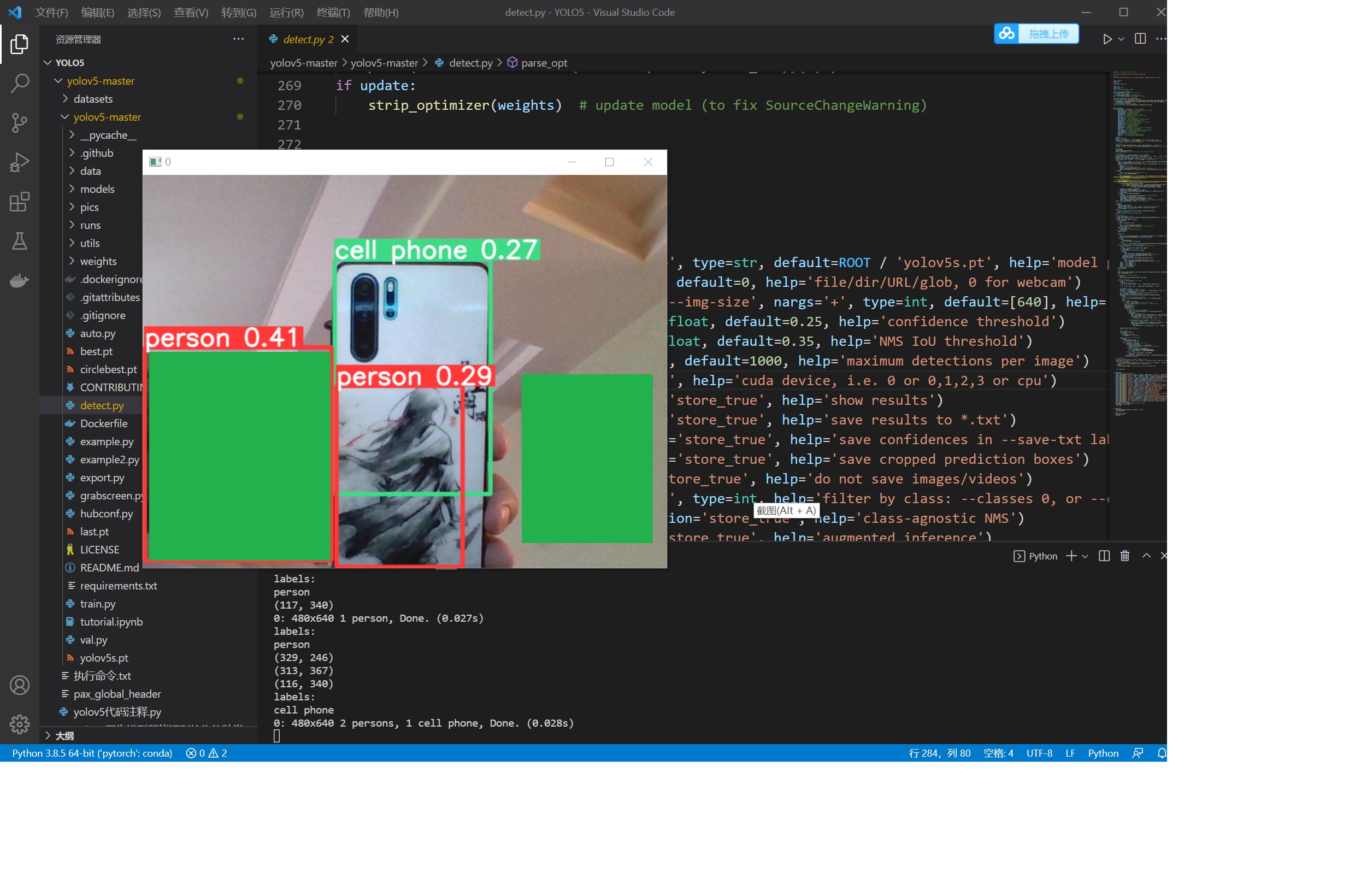This screenshot has width=1355, height=896.
Task: Open Source Control view
Action: coord(20,123)
